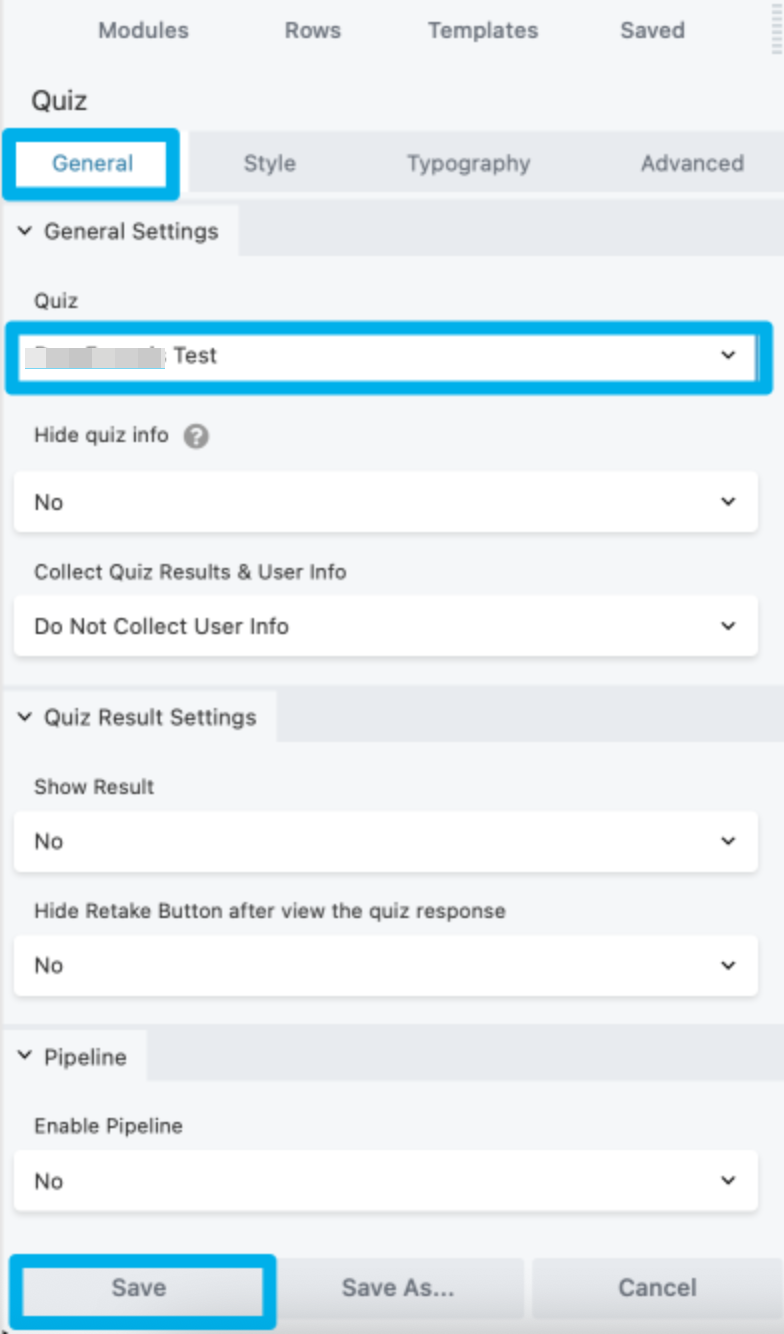Open the help tooltip beside Hide quiz info

coord(196,435)
